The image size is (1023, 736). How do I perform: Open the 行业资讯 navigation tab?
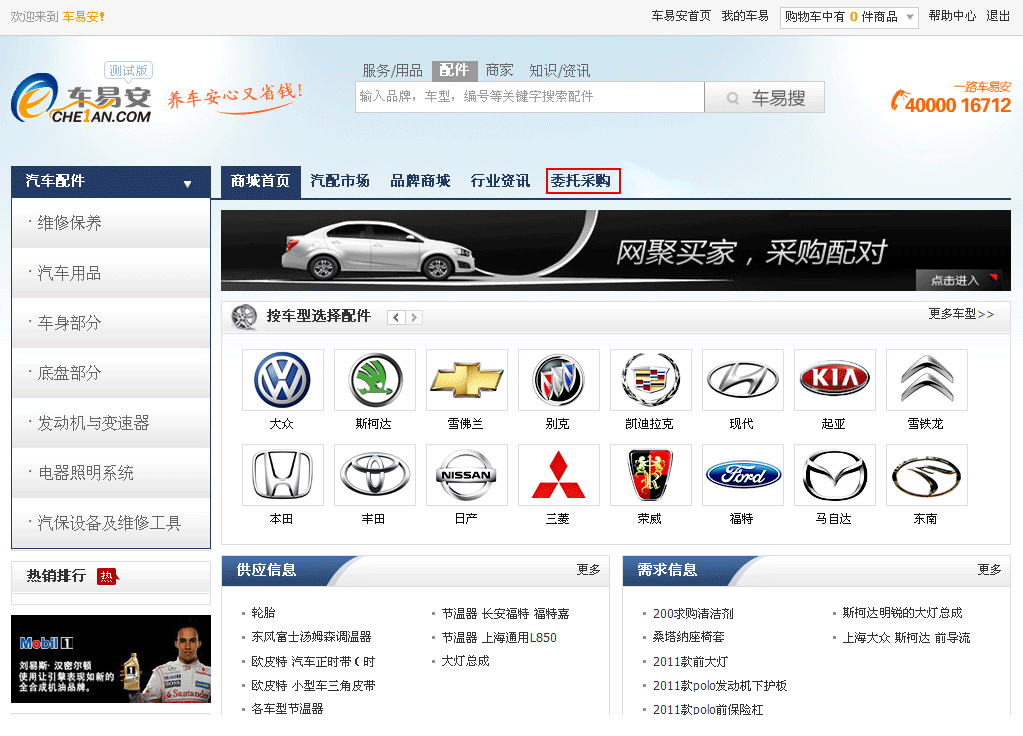coord(500,181)
